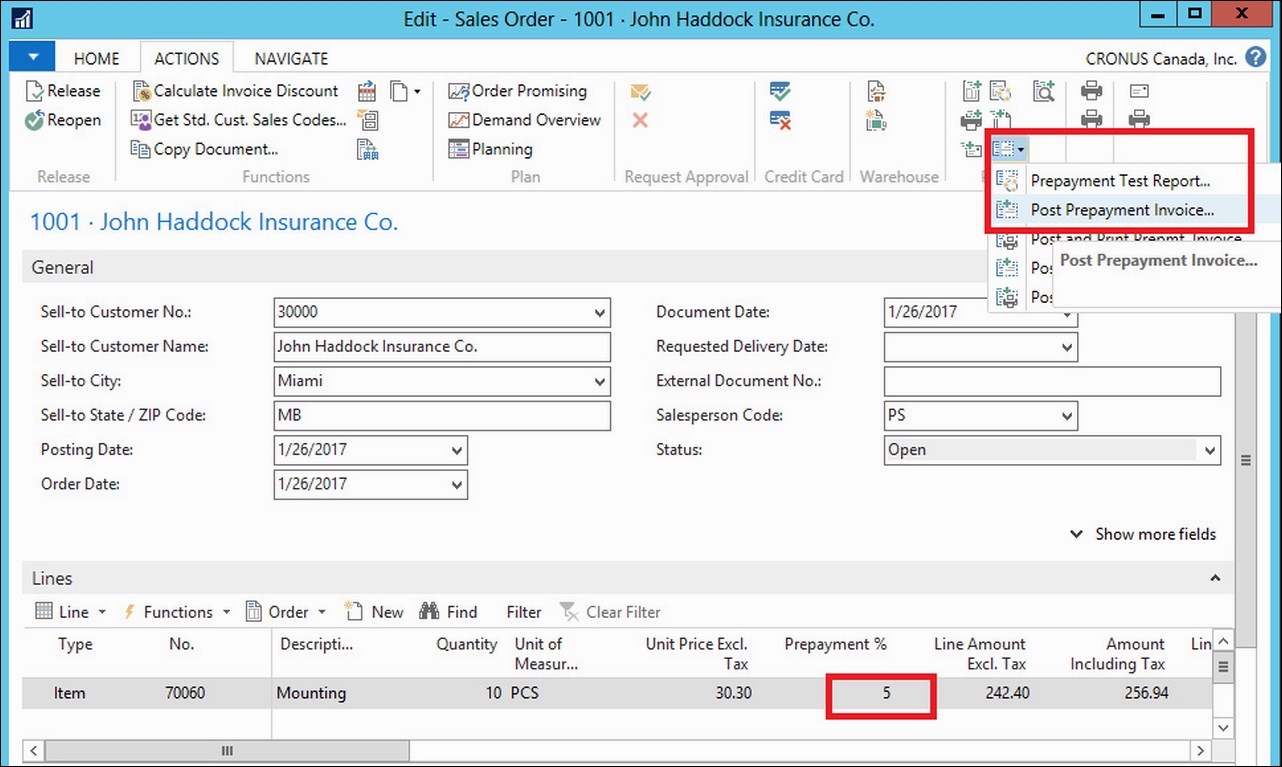This screenshot has height=767, width=1282.
Task: Open Demand Overview
Action: coord(525,120)
